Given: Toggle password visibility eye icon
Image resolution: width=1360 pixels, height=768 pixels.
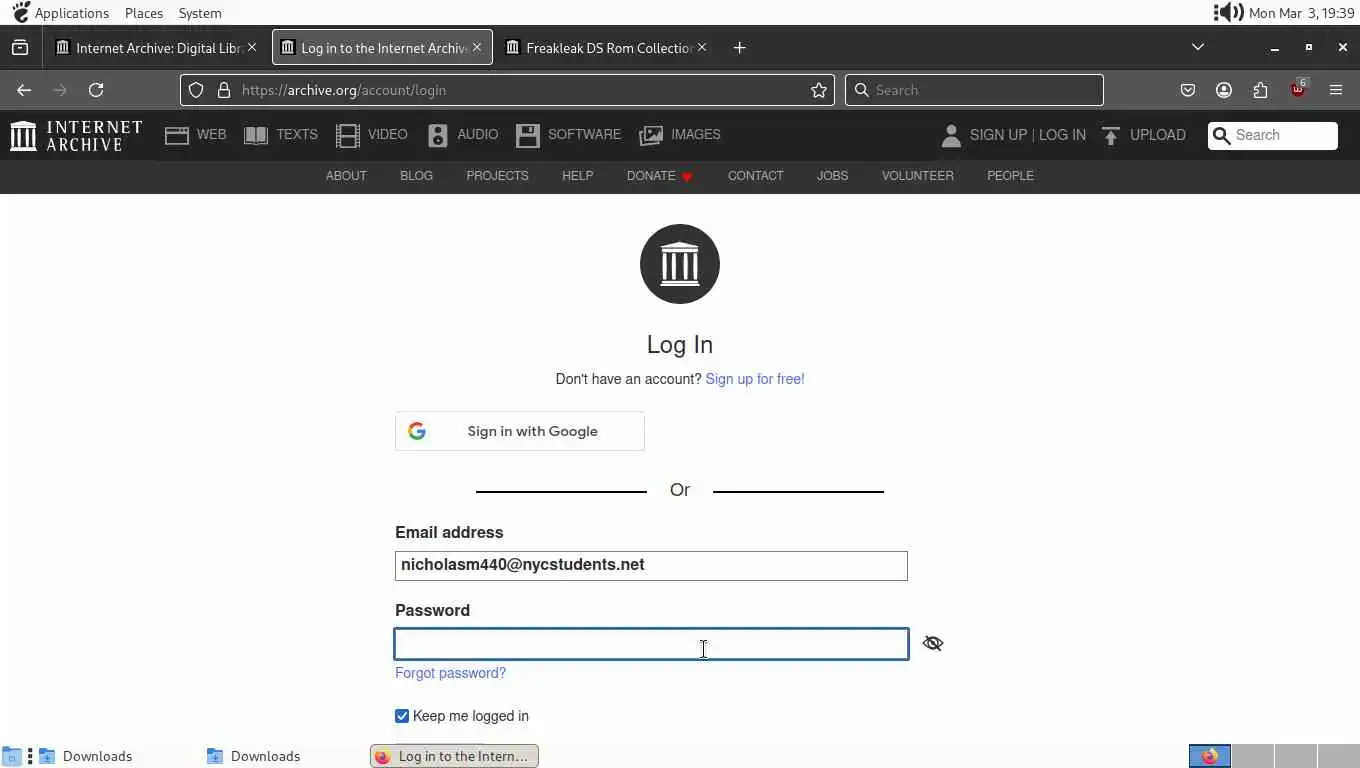Looking at the screenshot, I should (933, 643).
